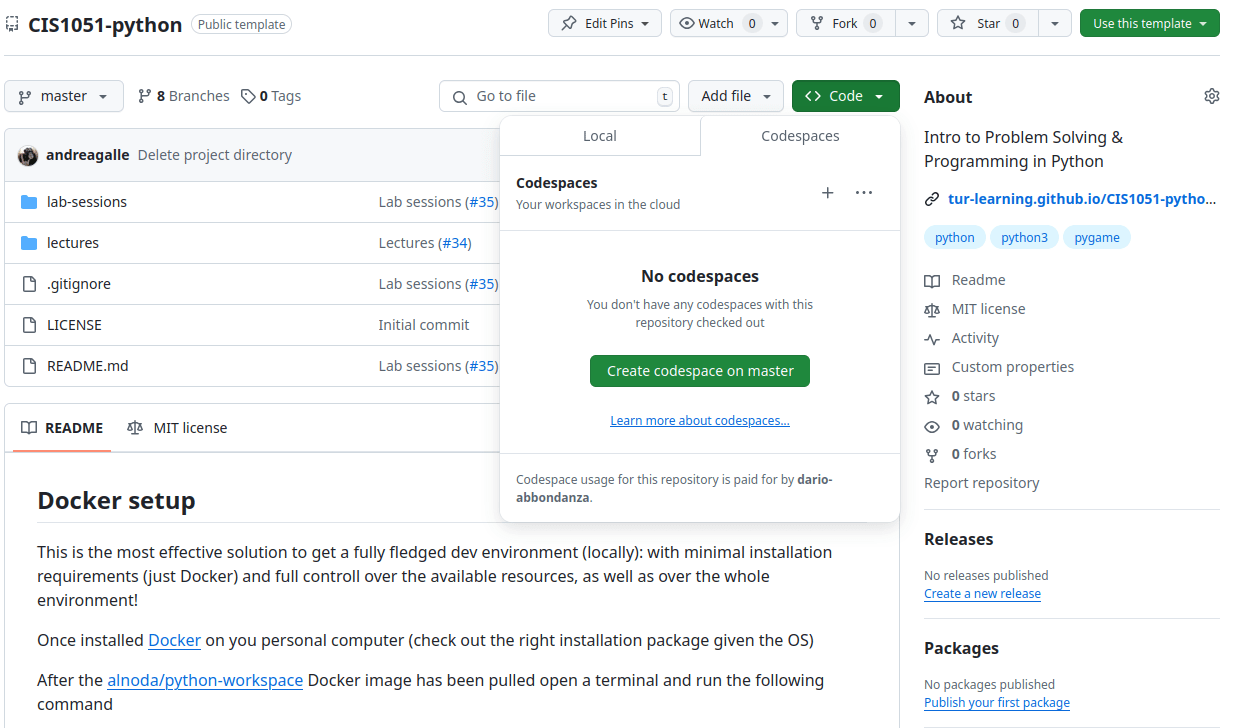Viewport: 1253px width, 728px height.
Task: Click the star icon on Star button
Action: click(x=958, y=23)
